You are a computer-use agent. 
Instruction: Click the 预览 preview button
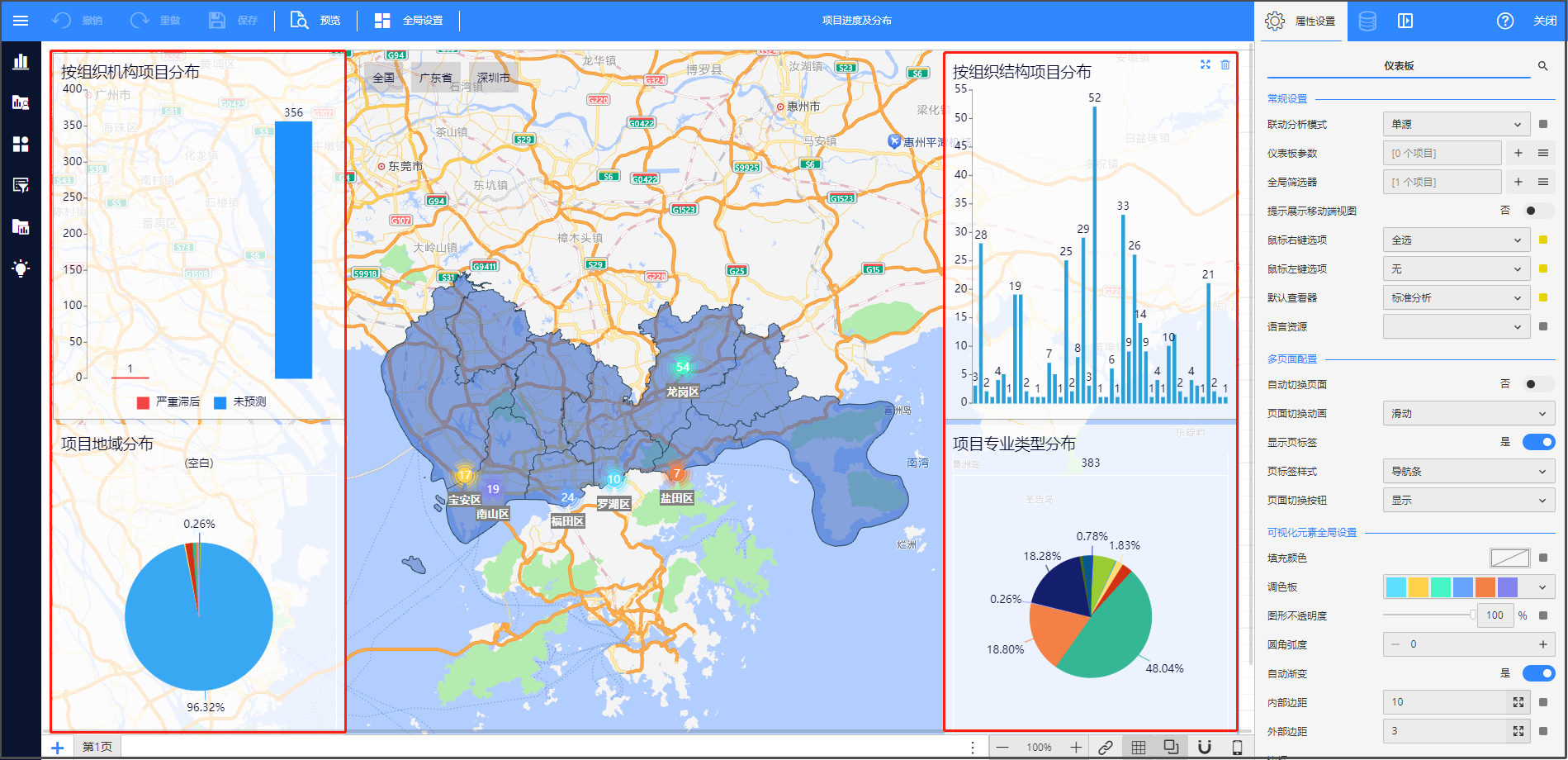(316, 21)
